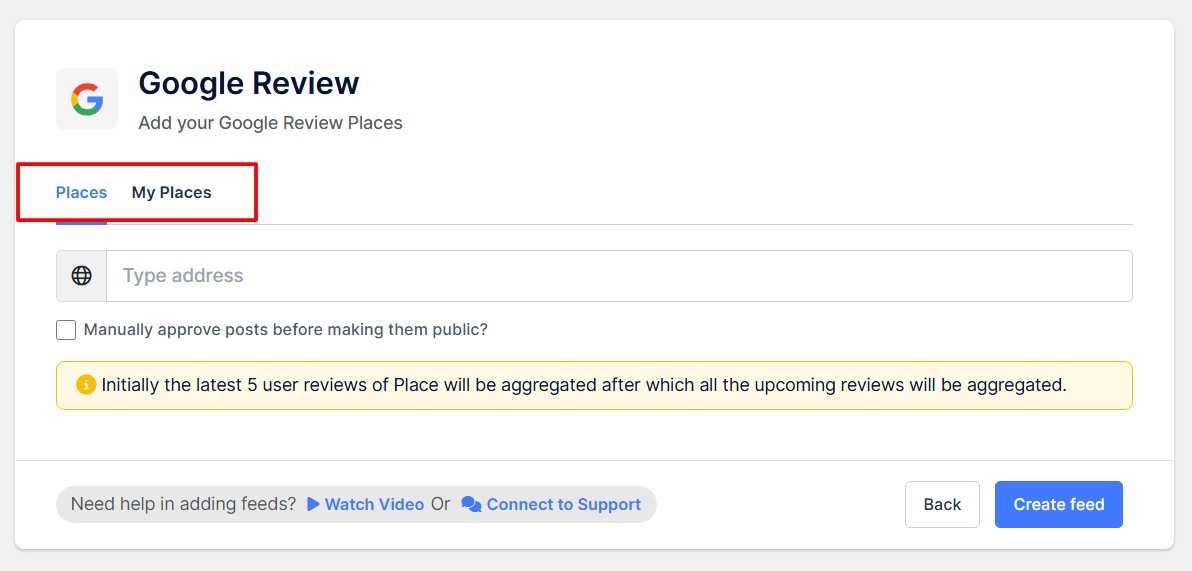Open the Watch Video link
The image size is (1192, 571).
(x=374, y=505)
